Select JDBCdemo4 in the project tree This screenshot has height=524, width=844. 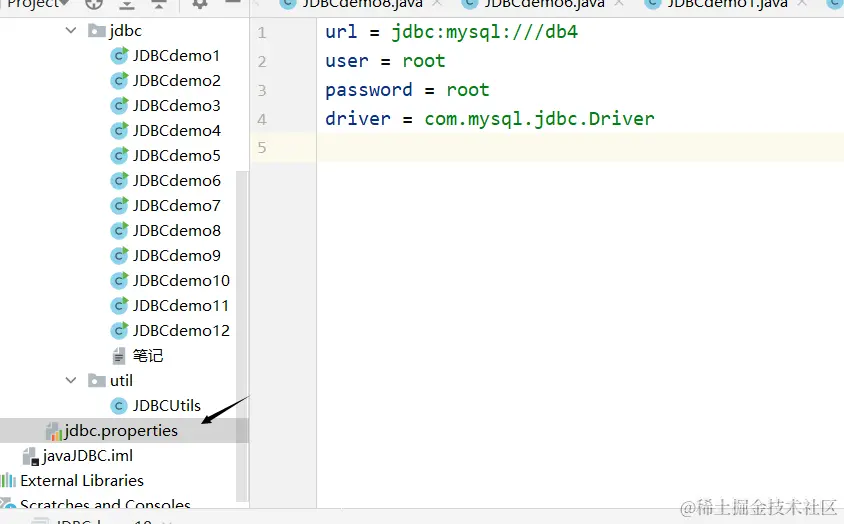tap(177, 131)
